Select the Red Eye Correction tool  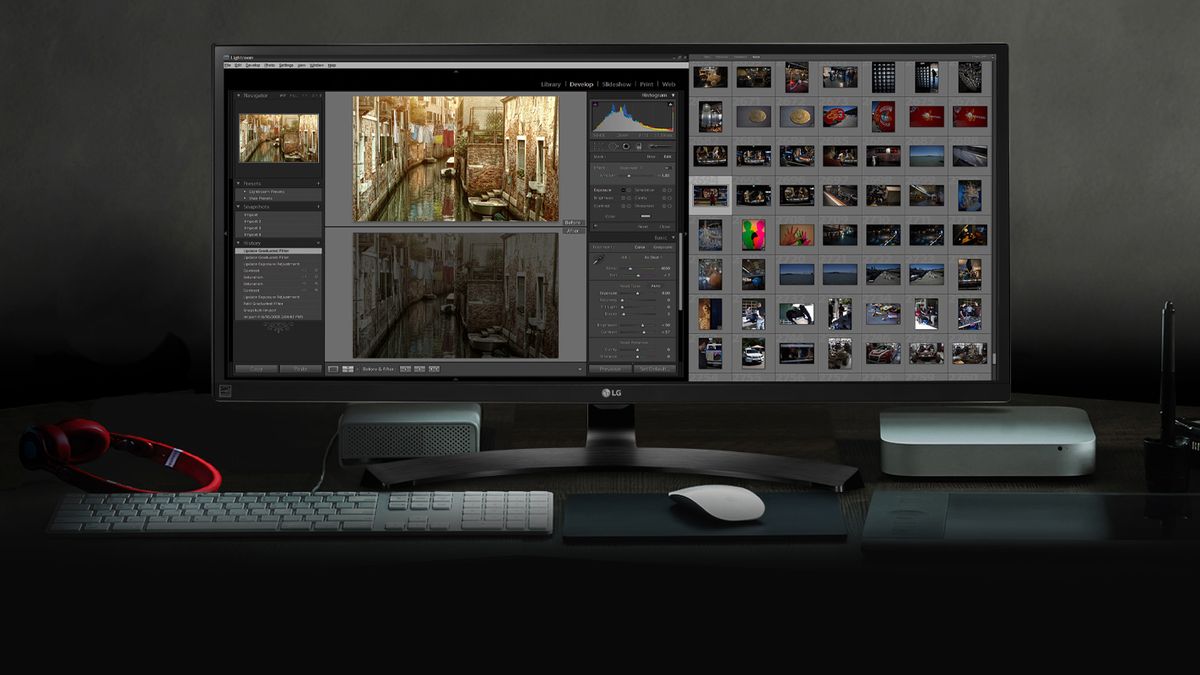tap(626, 146)
